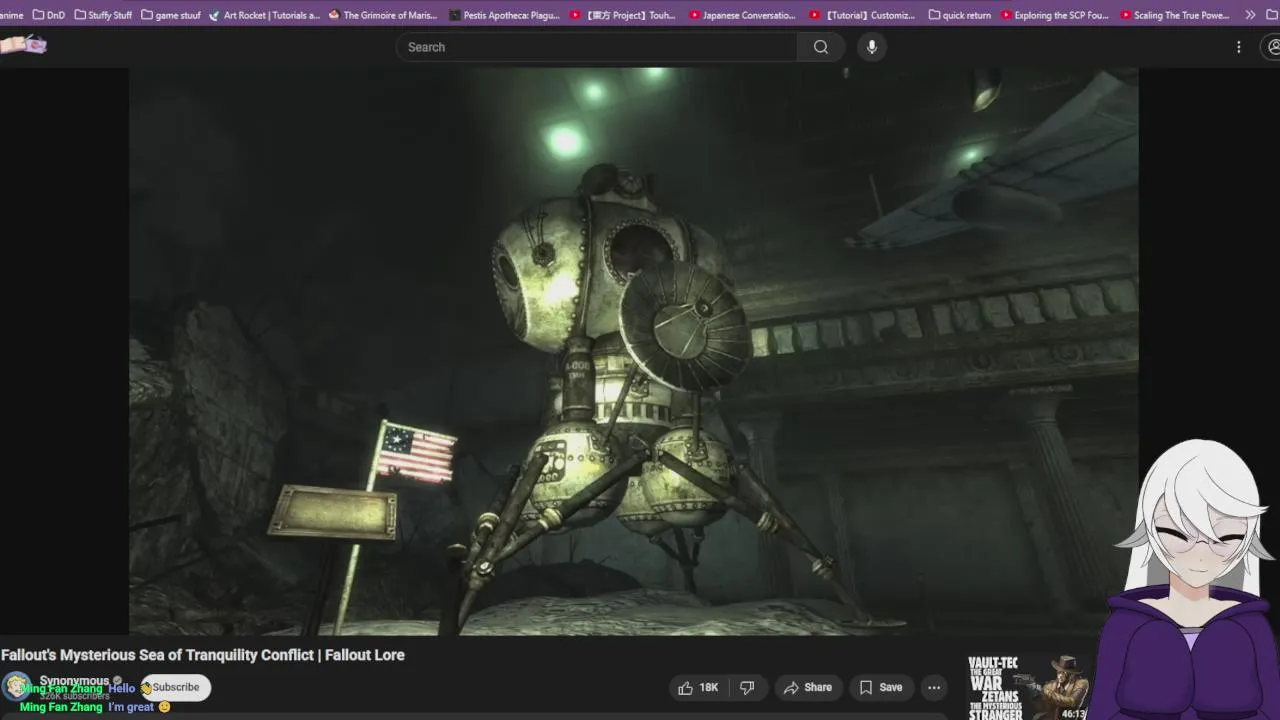
Task: Click chat message "I'm great"
Action: pyautogui.click(x=131, y=707)
